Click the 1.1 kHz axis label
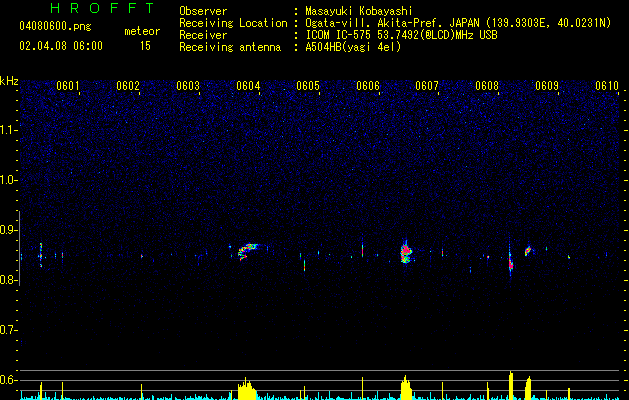Viewport: 629px width, 400px height. point(8,130)
